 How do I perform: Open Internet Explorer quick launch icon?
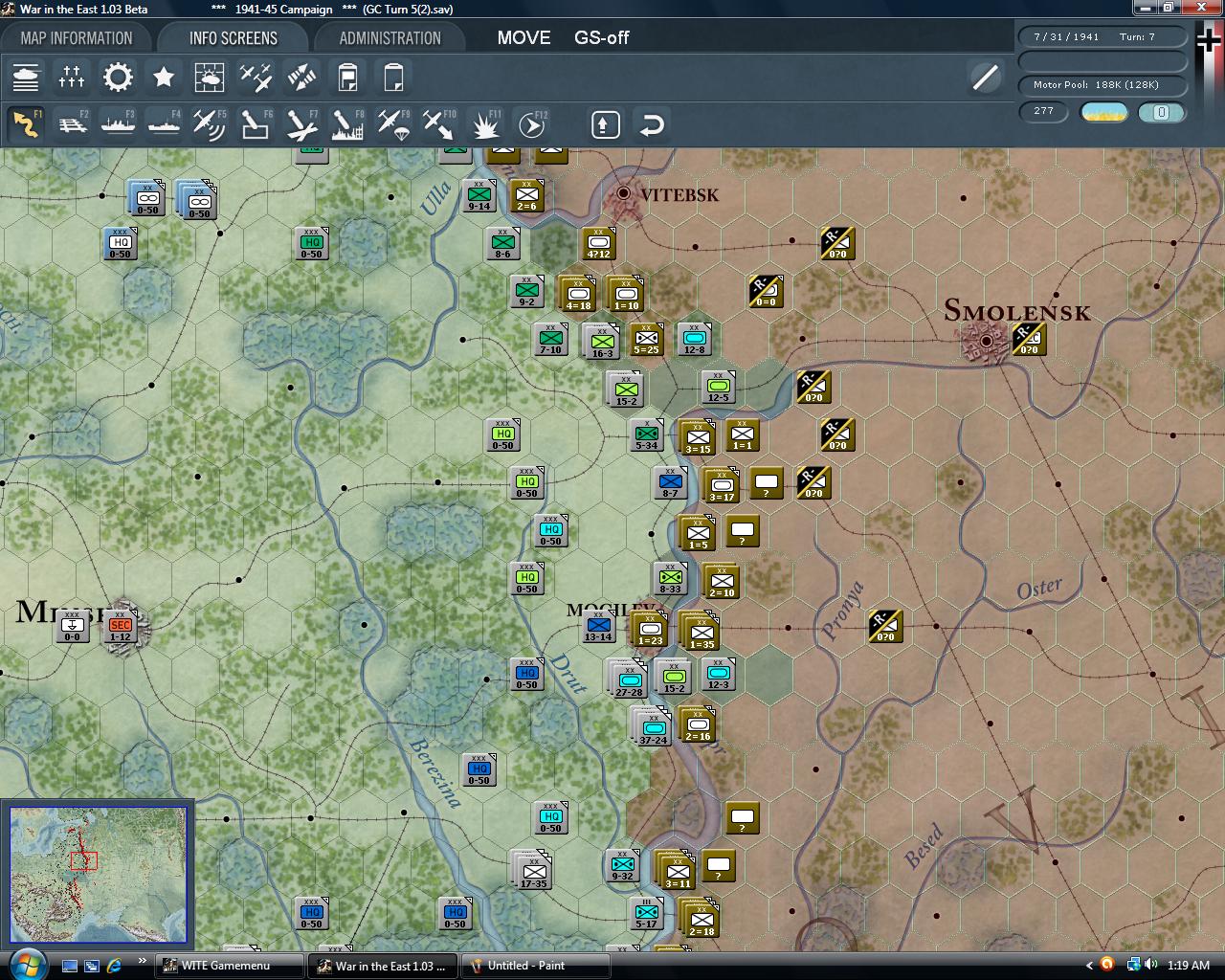[115, 965]
